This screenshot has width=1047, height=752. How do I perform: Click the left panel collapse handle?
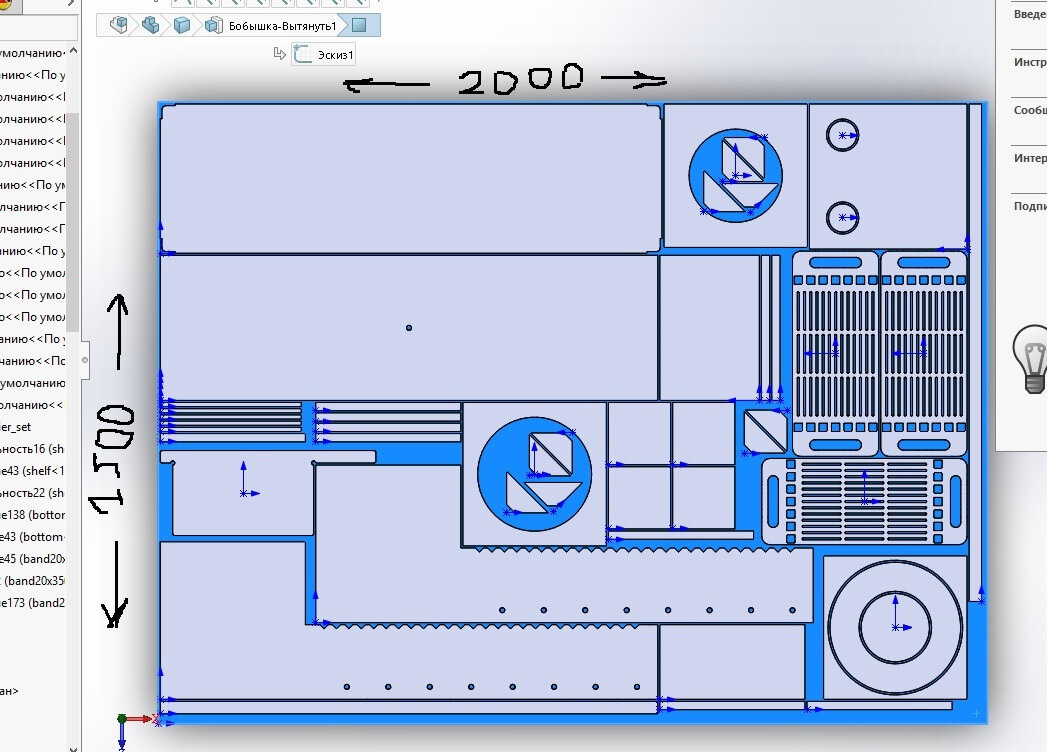point(85,360)
